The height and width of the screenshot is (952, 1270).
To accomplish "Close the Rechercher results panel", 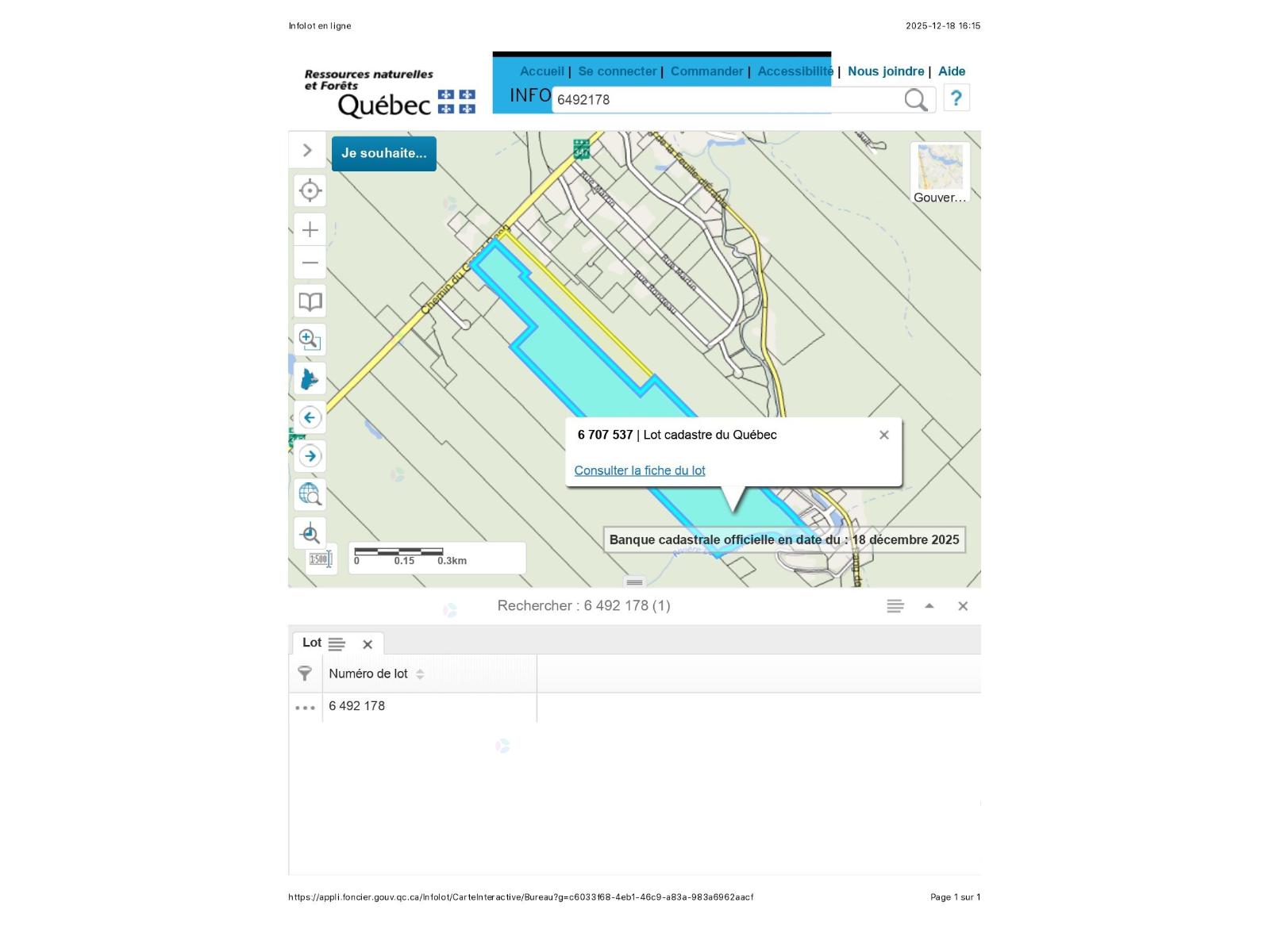I will coord(963,606).
